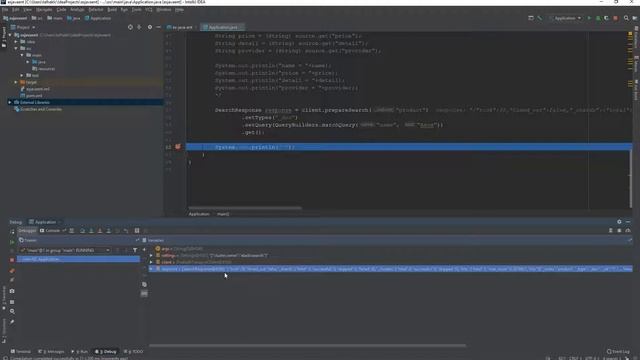Select the args variable row
Viewport: 640px width, 360px height.
point(390,249)
